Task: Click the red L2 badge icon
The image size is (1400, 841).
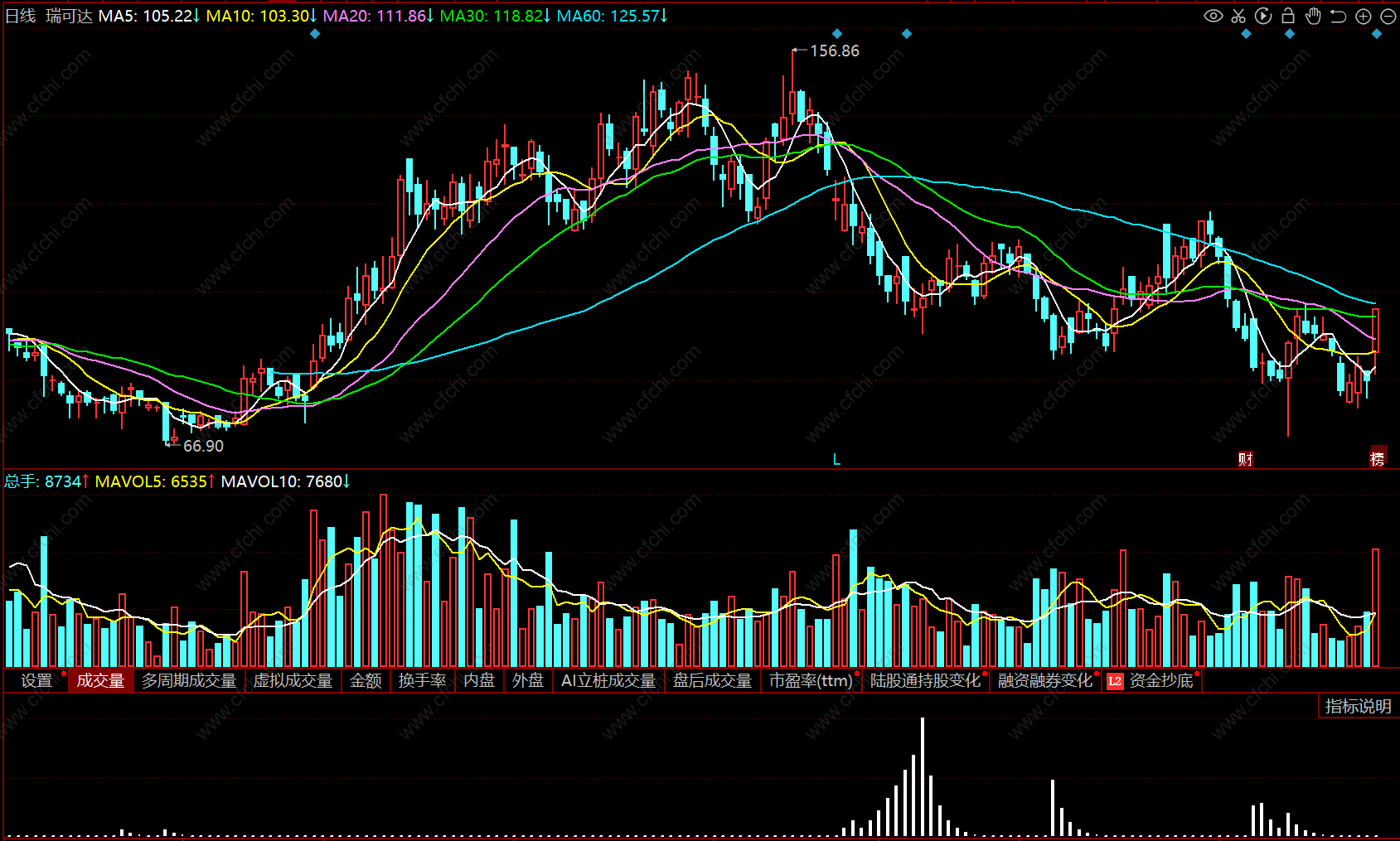Action: pyautogui.click(x=1115, y=681)
